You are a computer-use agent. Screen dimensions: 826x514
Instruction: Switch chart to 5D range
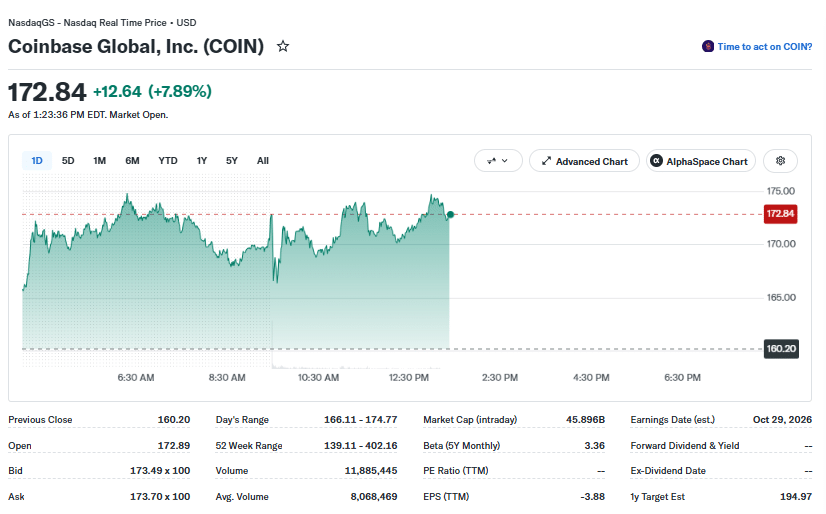coord(68,161)
